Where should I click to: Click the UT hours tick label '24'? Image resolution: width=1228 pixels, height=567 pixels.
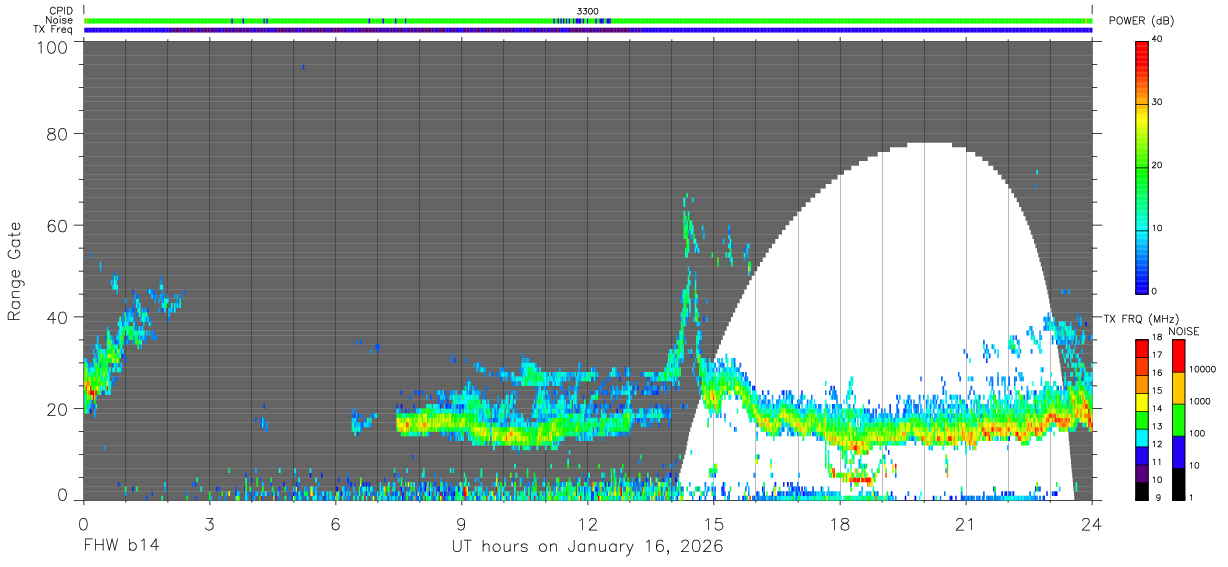pyautogui.click(x=1091, y=523)
